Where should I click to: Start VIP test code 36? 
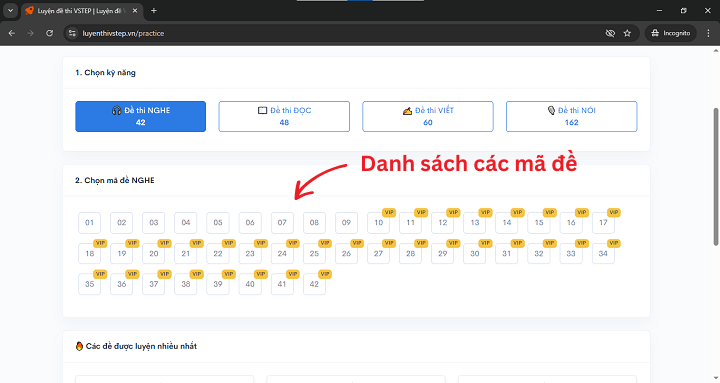pos(122,284)
